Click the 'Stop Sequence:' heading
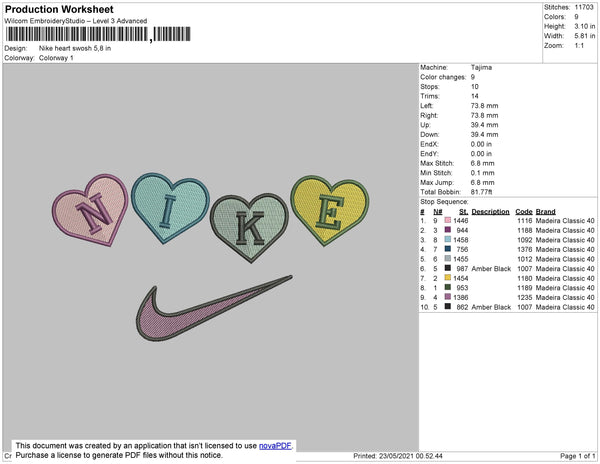 coord(444,202)
